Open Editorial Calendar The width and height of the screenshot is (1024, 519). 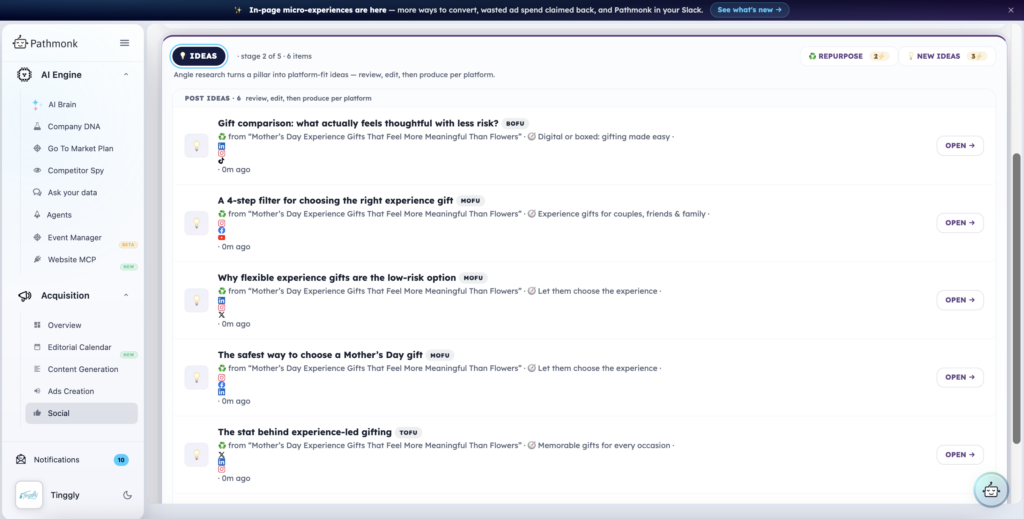click(79, 347)
